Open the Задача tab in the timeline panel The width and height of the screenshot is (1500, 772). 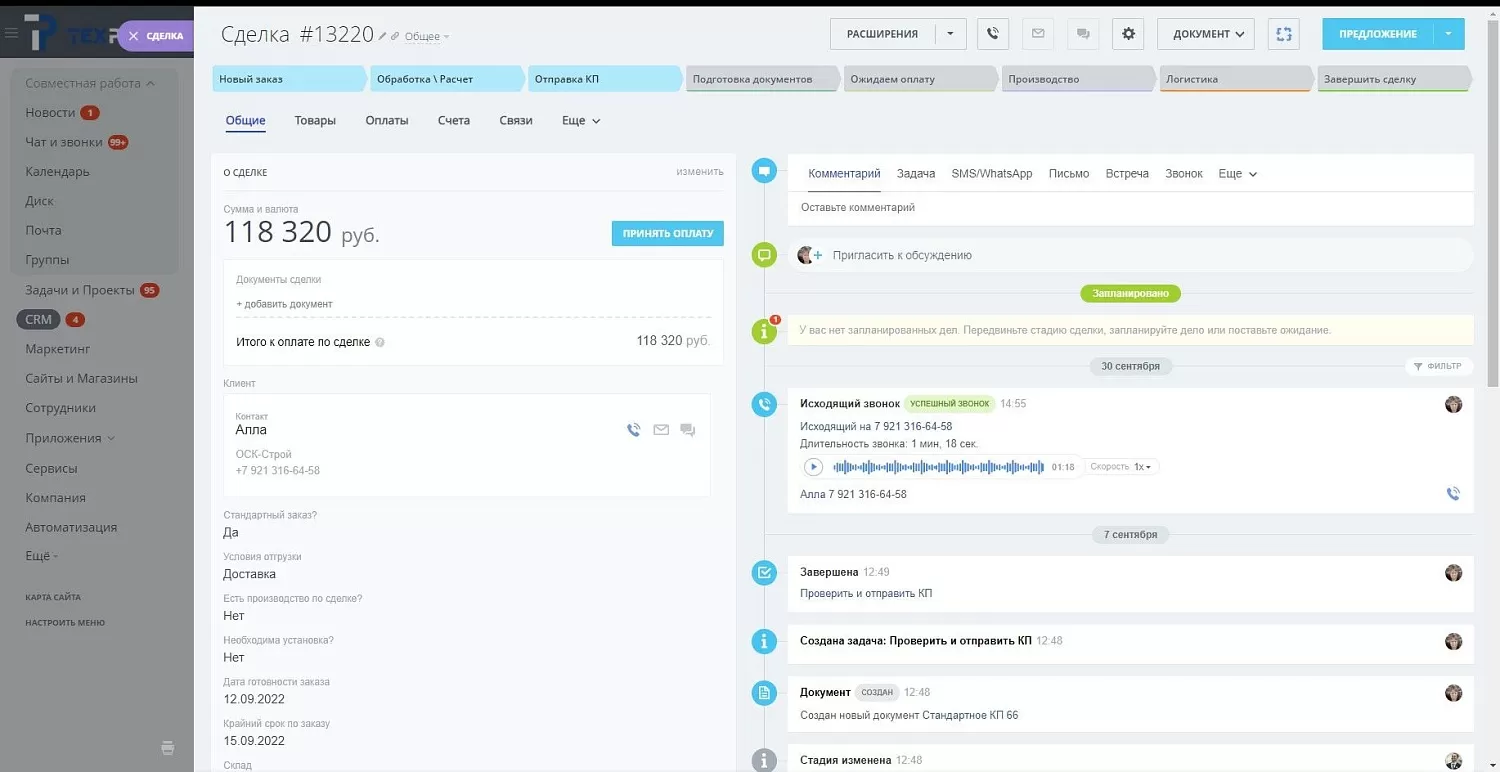coord(915,173)
